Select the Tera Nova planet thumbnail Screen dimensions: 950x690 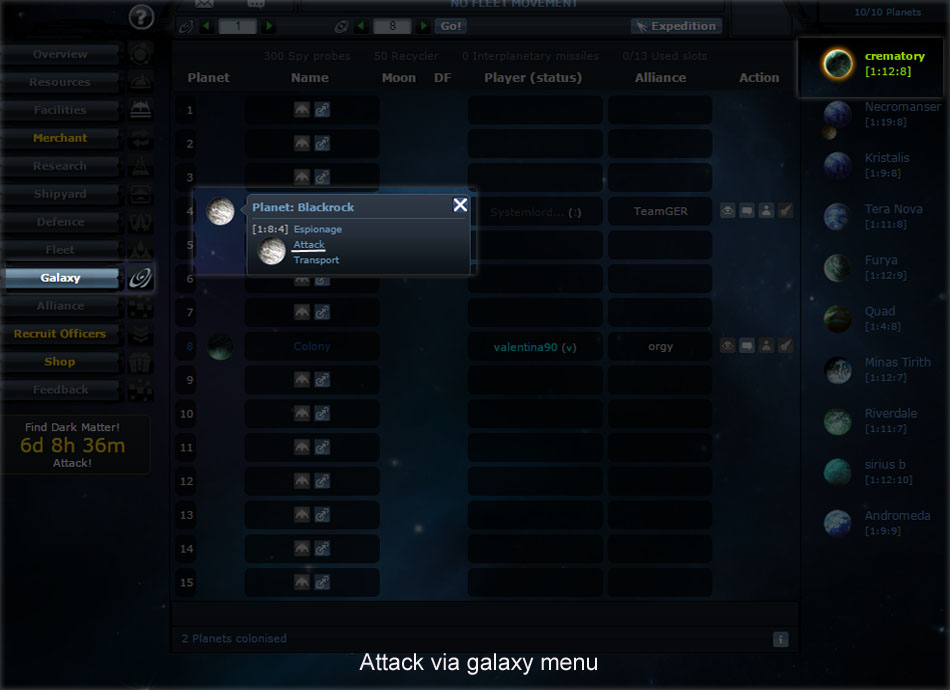(x=837, y=216)
